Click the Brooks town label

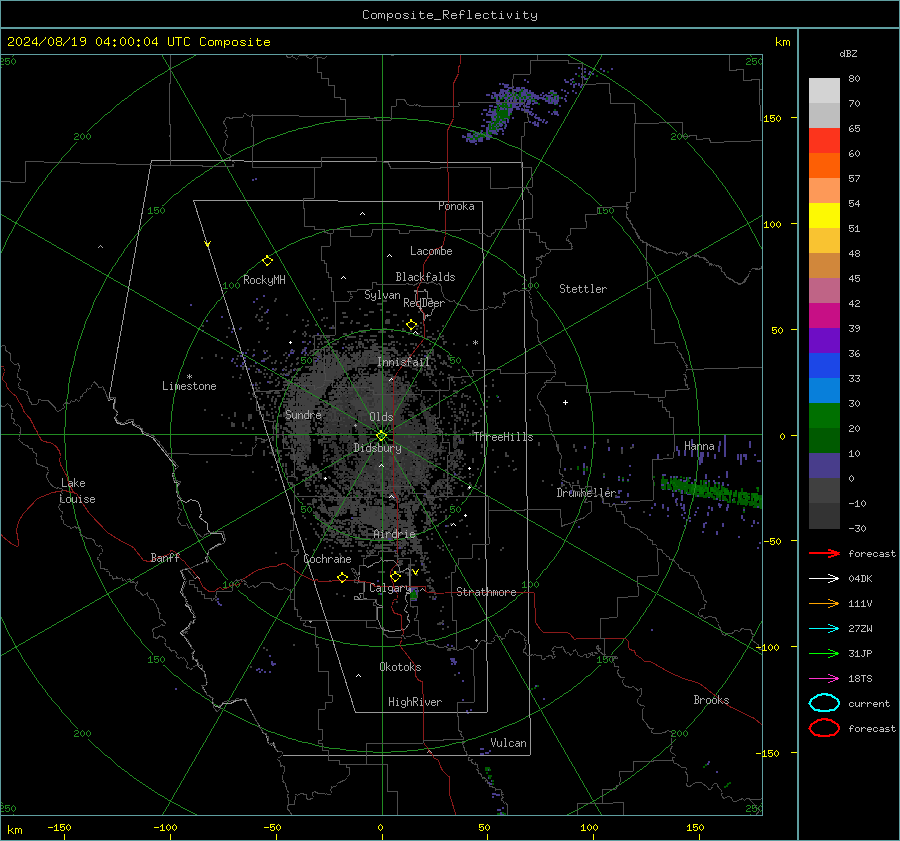point(711,700)
